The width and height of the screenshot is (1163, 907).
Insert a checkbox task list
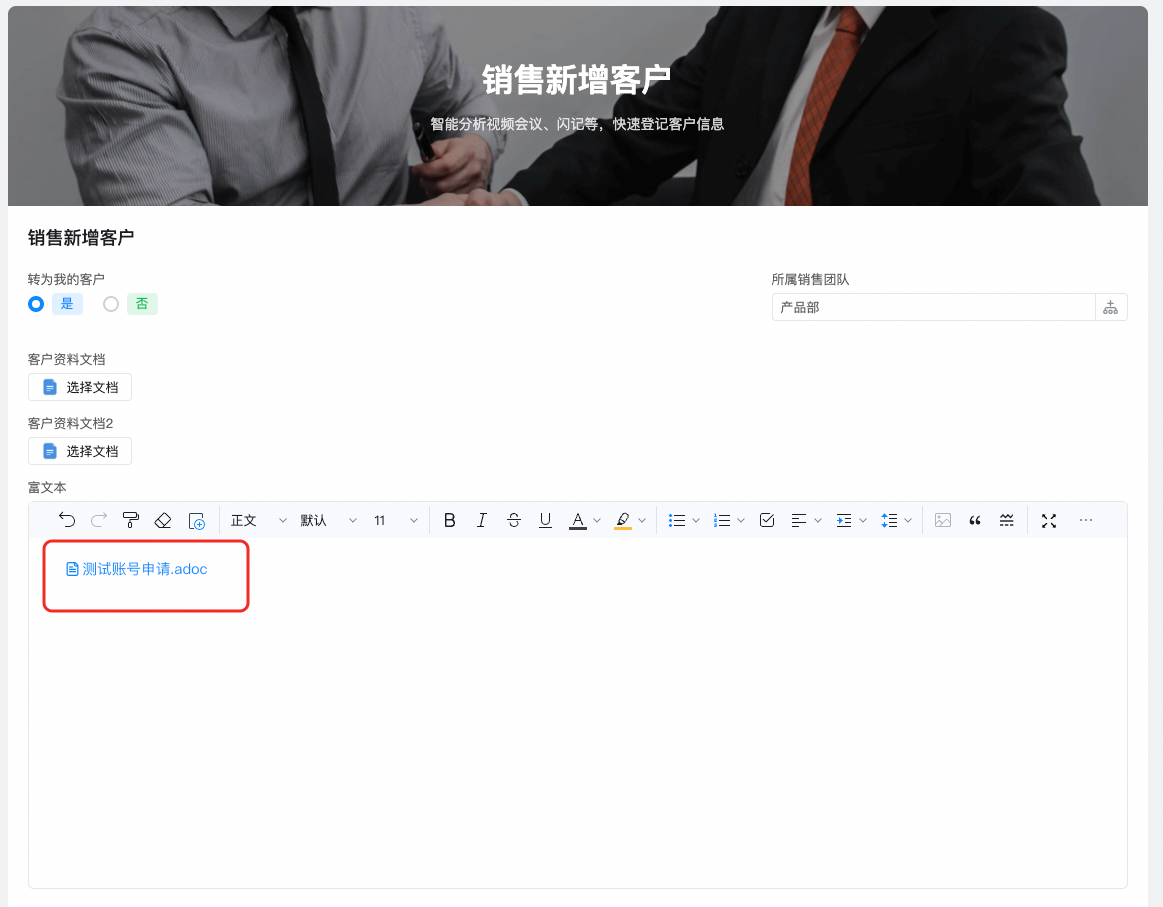click(x=767, y=520)
